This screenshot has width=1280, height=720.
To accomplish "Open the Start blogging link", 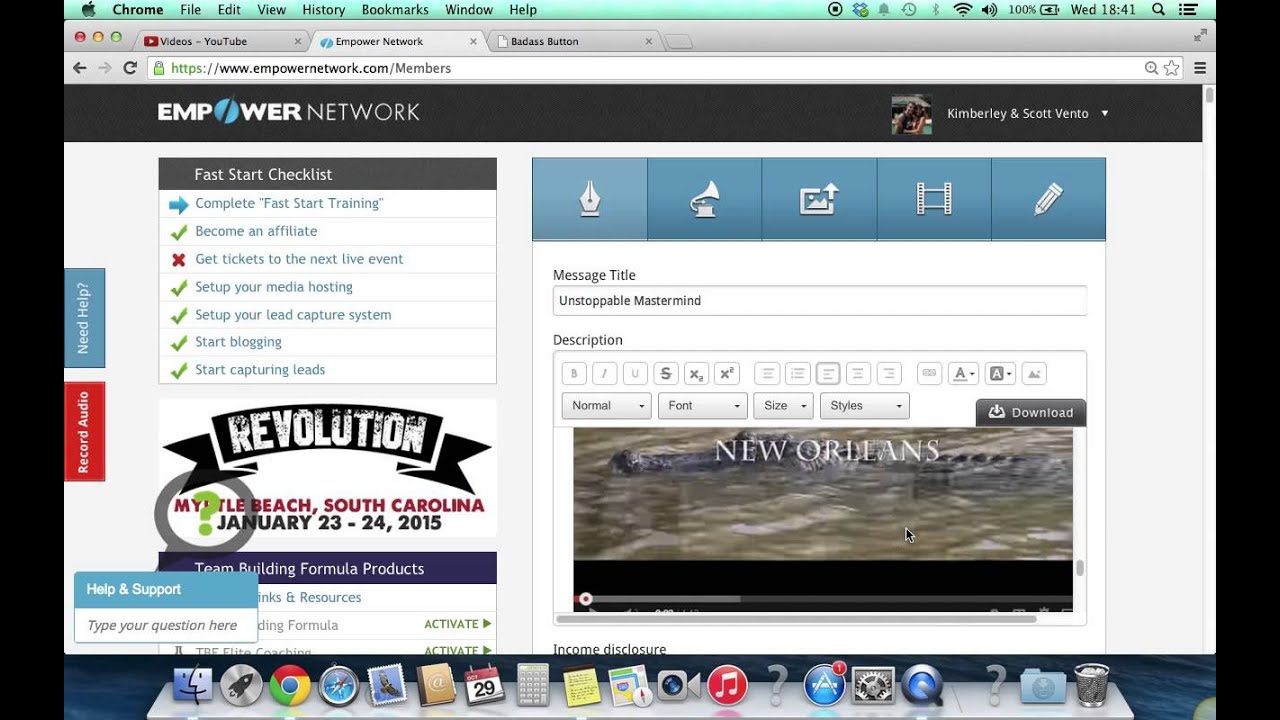I will tap(238, 342).
